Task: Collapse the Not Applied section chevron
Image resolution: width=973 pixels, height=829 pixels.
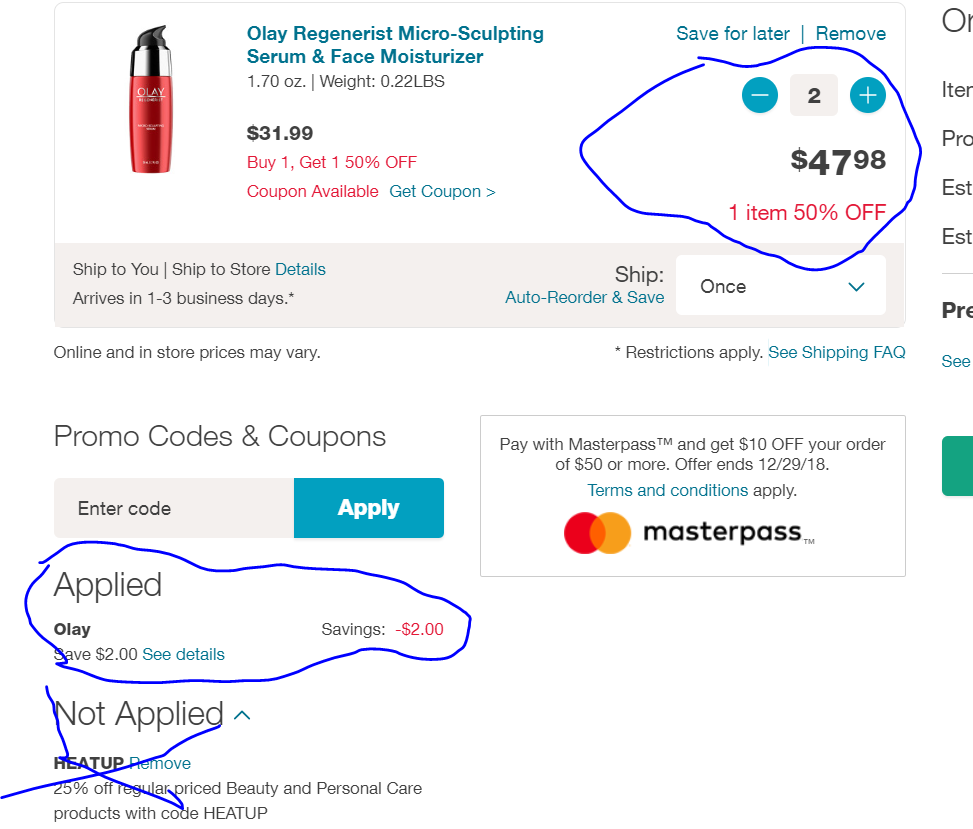Action: [242, 715]
